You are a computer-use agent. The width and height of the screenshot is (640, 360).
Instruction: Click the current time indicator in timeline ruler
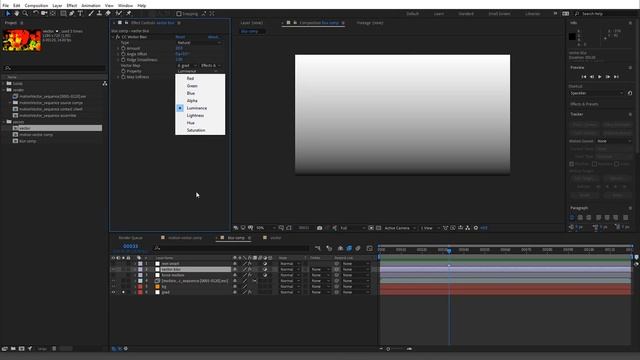(x=449, y=250)
